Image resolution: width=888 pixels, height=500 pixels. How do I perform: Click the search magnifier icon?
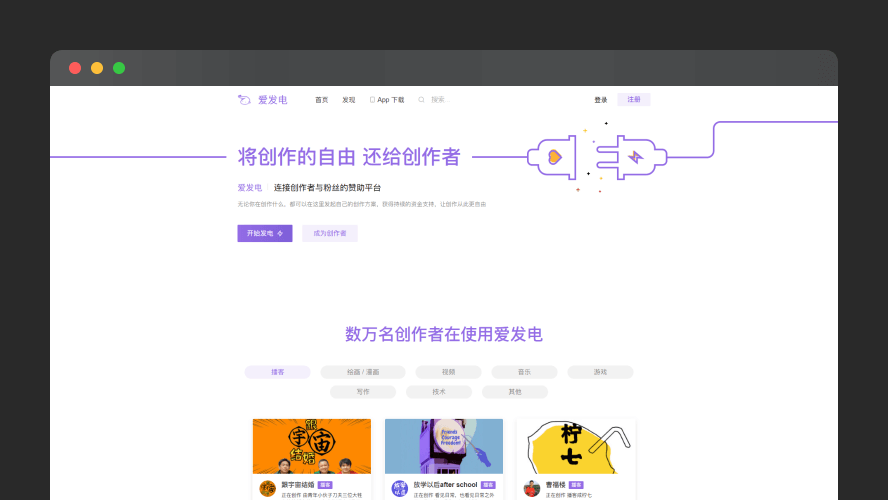[421, 100]
